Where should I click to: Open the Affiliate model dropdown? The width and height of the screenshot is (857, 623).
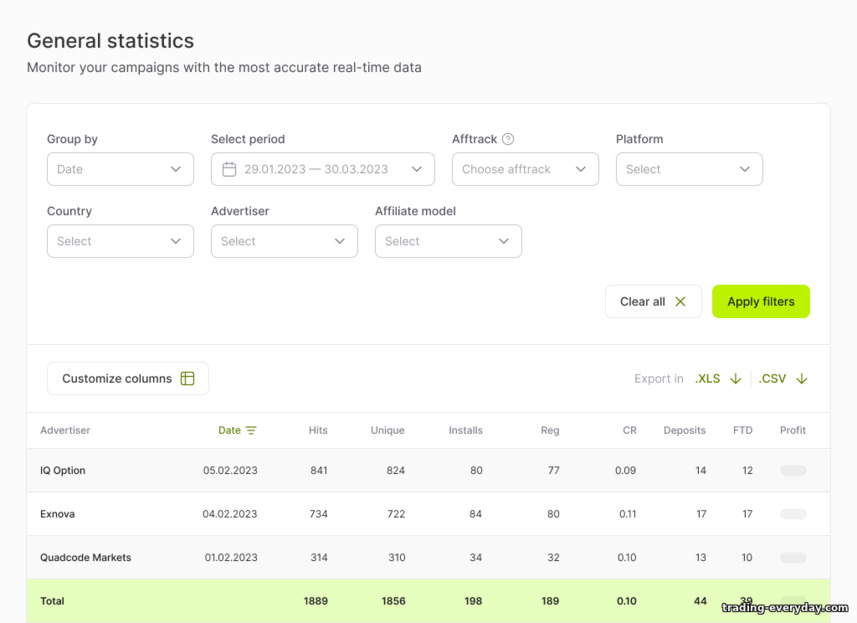point(448,241)
